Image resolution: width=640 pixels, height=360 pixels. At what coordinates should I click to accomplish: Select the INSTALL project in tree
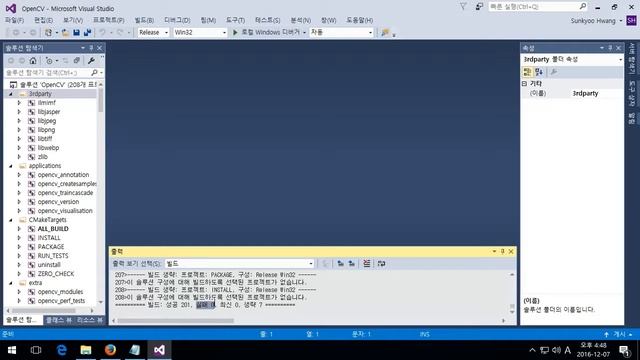[49, 238]
